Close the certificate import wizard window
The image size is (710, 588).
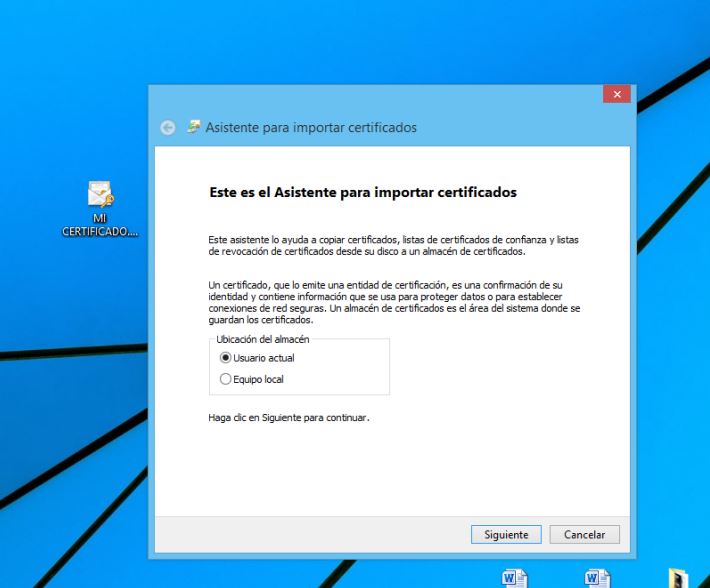617,94
